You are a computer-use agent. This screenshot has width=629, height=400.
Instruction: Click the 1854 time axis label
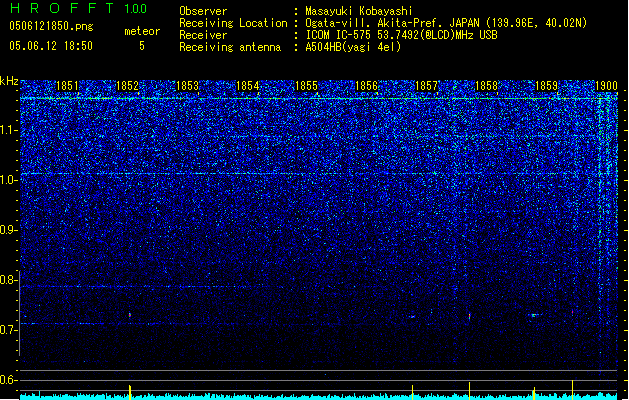(x=248, y=86)
